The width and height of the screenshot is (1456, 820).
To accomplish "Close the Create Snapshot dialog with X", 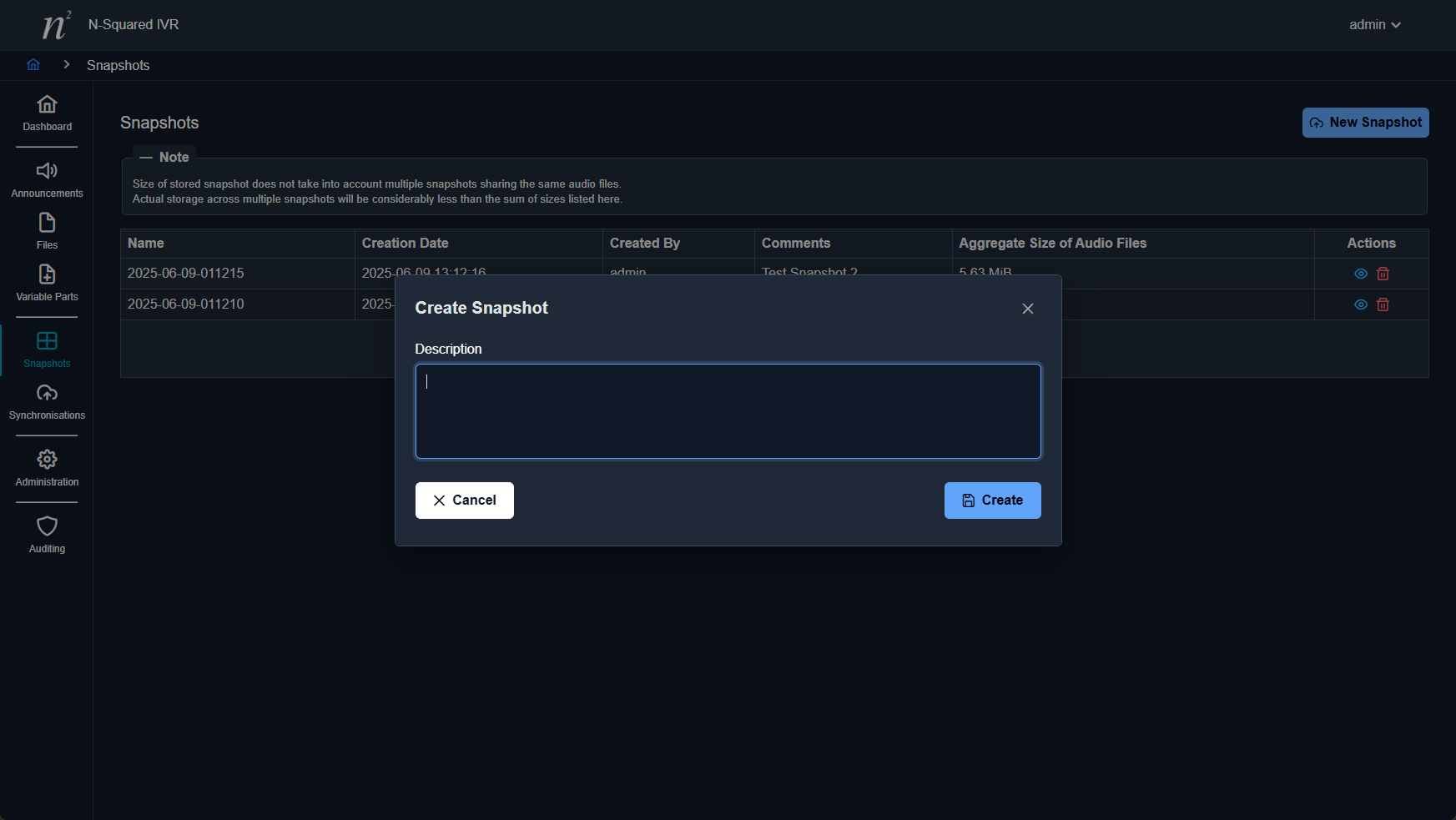I will (1027, 309).
